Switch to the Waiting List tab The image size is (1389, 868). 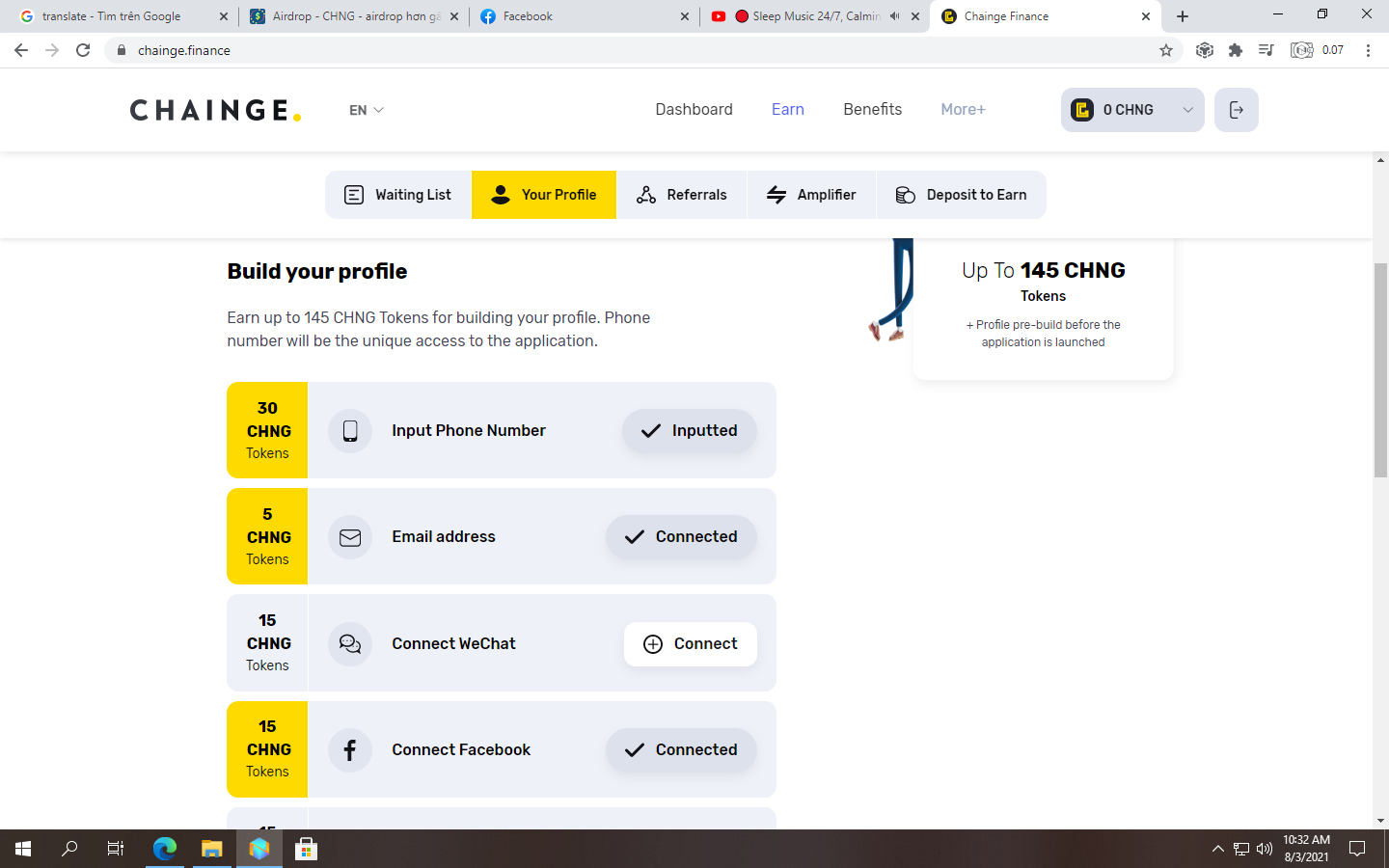[x=398, y=195]
